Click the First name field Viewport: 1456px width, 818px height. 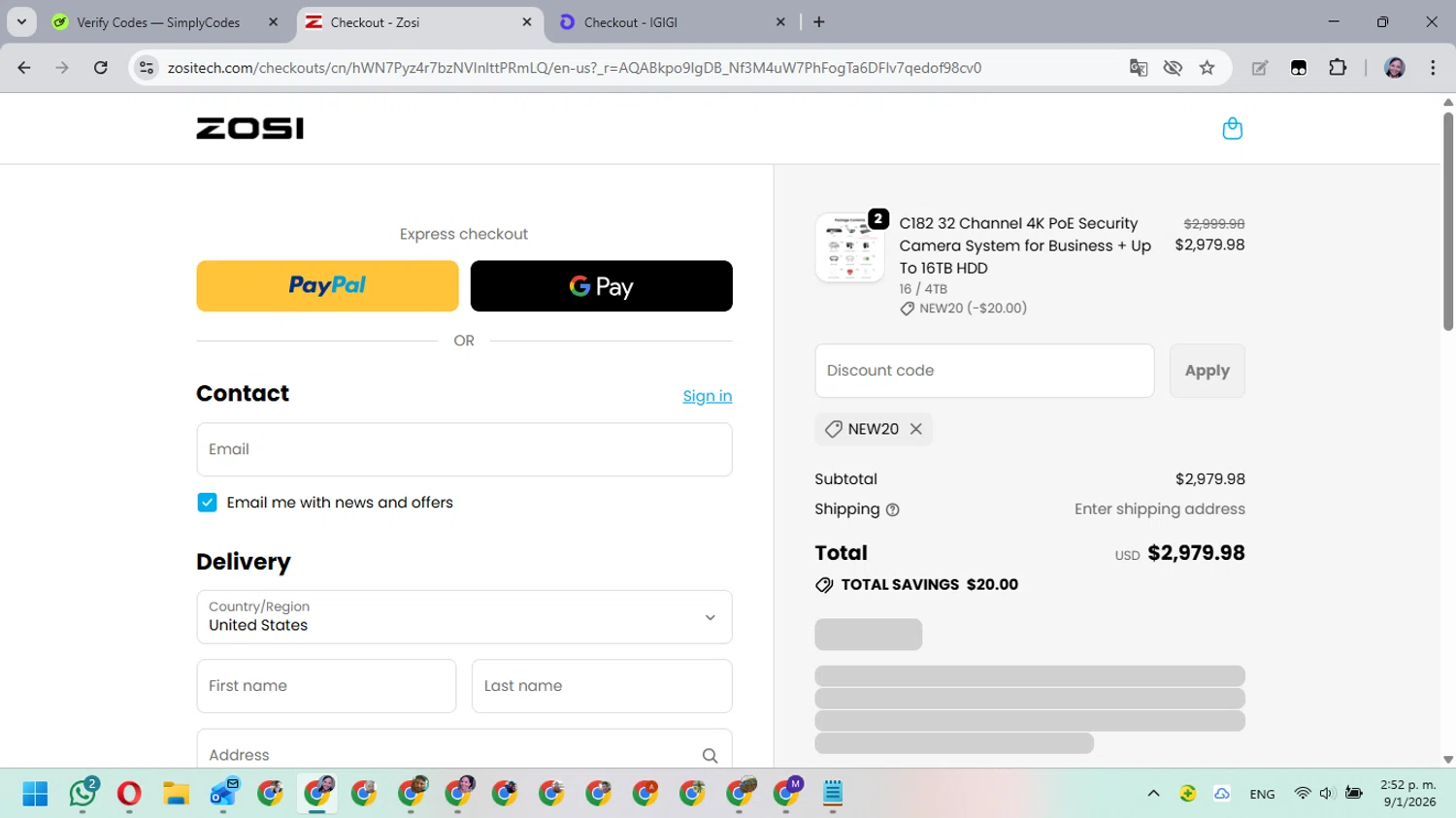(326, 686)
